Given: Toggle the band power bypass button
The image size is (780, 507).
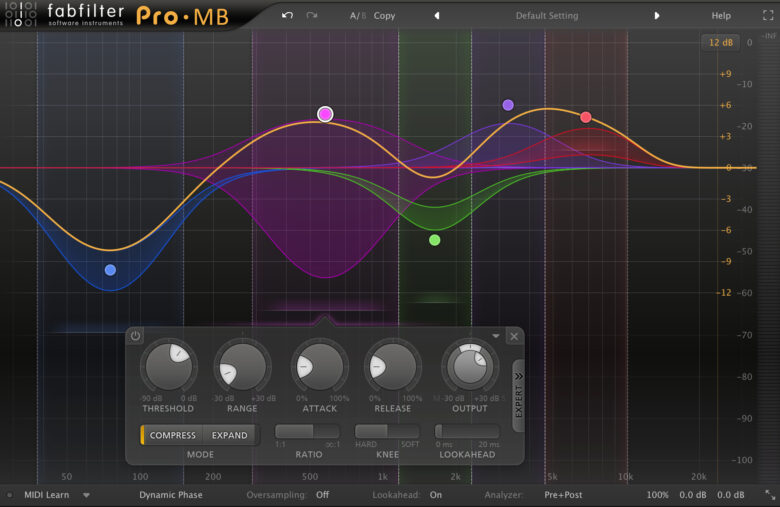Looking at the screenshot, I should 135,336.
